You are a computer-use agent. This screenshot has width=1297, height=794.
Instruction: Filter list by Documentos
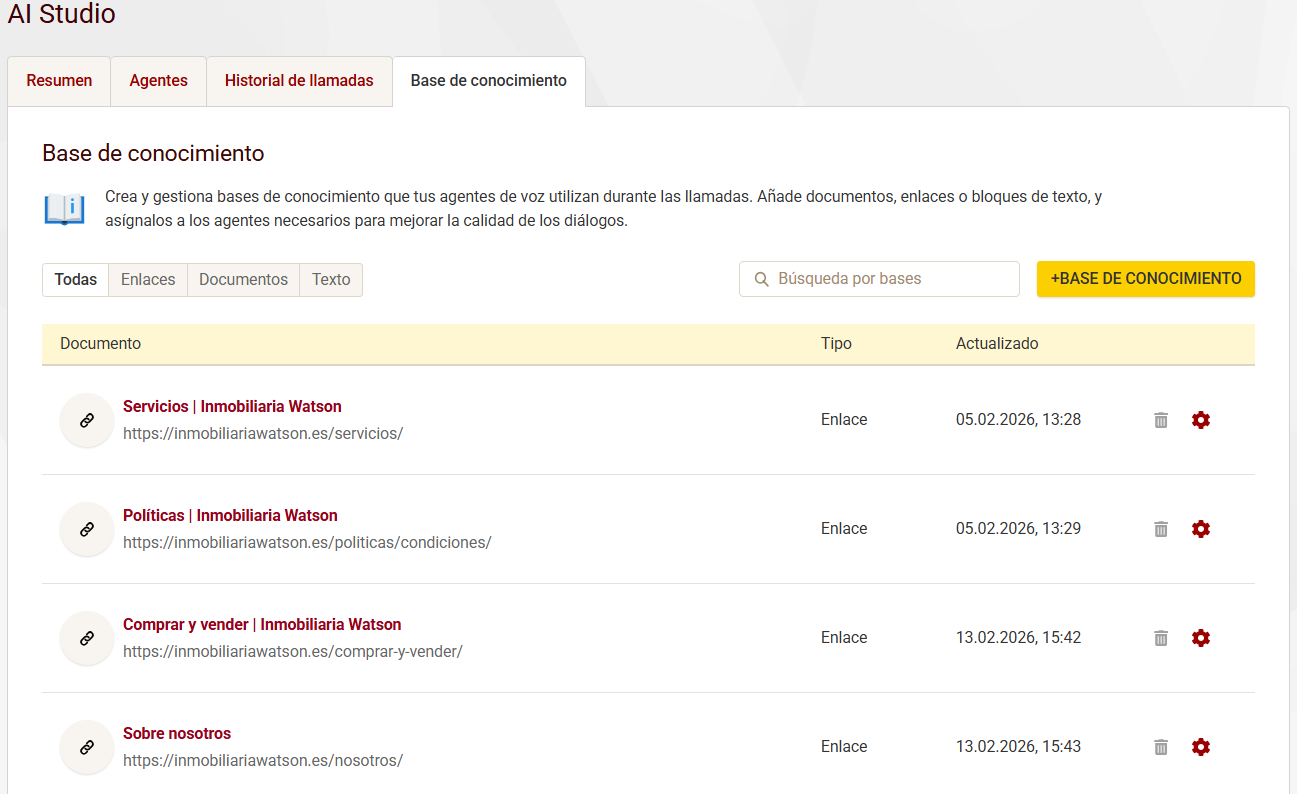click(243, 280)
